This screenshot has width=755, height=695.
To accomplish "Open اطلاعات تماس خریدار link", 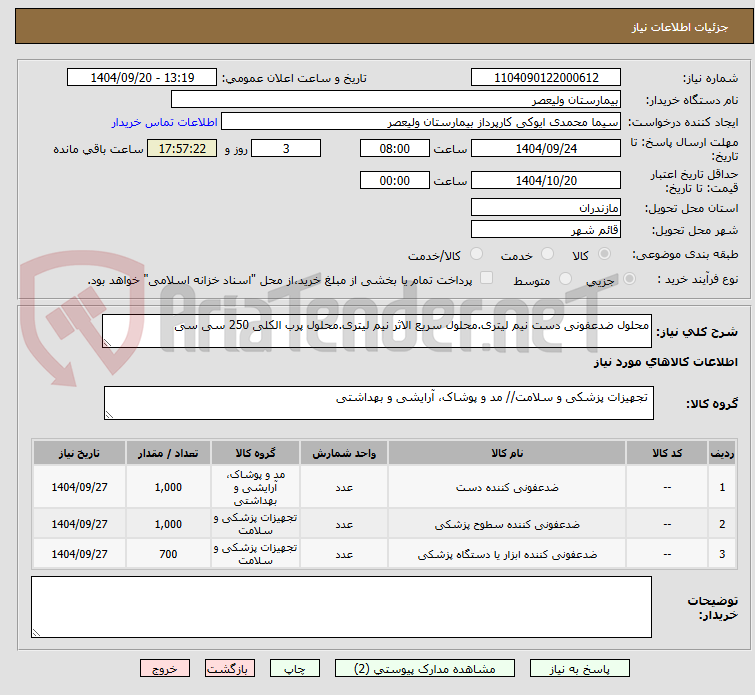I will pyautogui.click(x=165, y=122).
